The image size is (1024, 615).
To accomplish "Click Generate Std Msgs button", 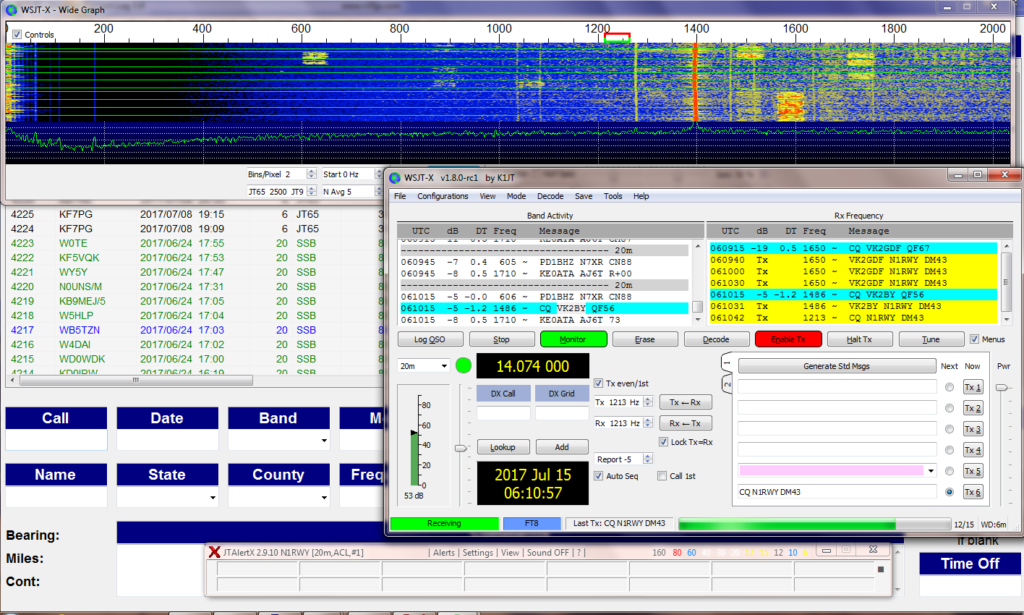I will click(x=836, y=366).
